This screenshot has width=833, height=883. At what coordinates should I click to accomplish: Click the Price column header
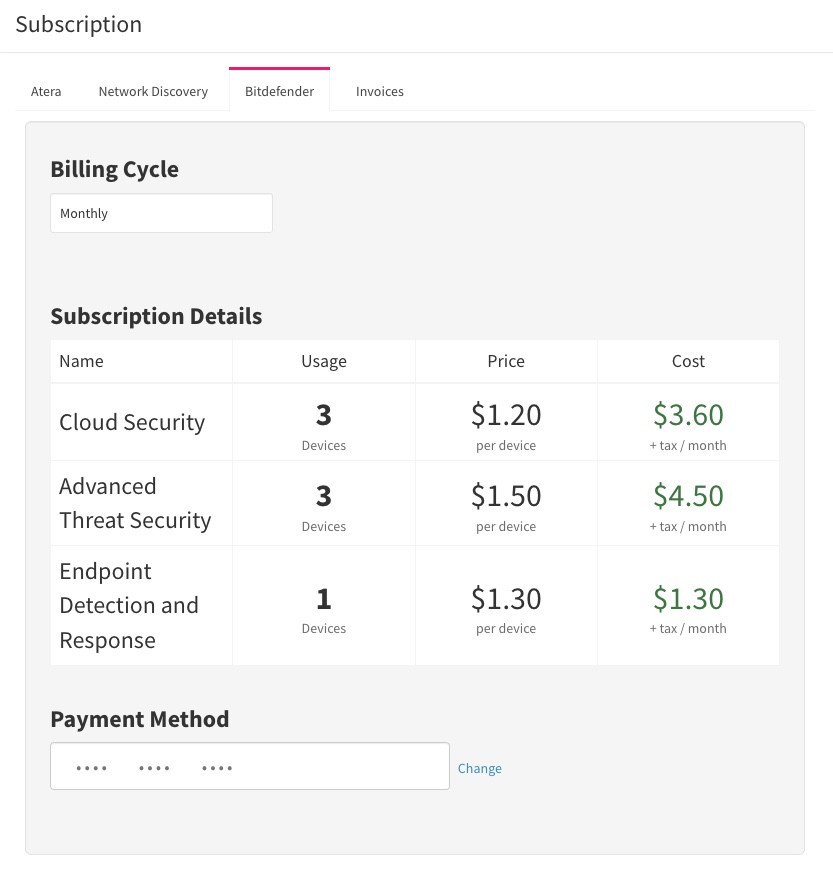(506, 361)
